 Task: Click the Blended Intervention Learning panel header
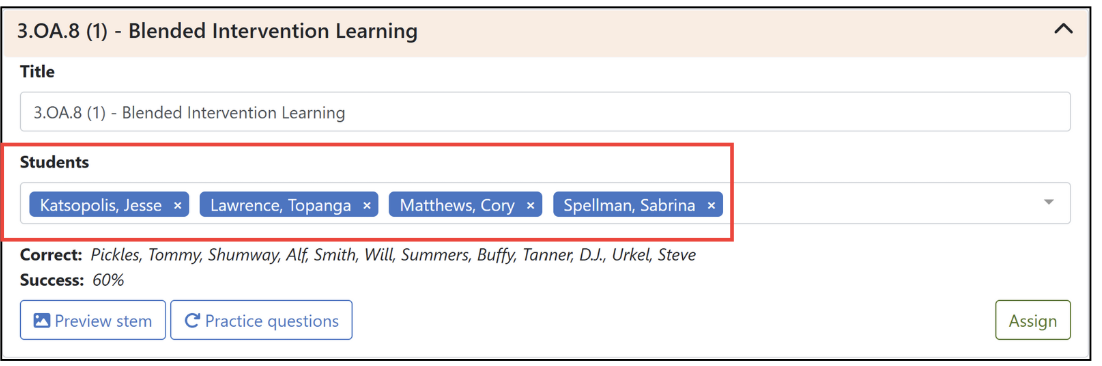545,31
